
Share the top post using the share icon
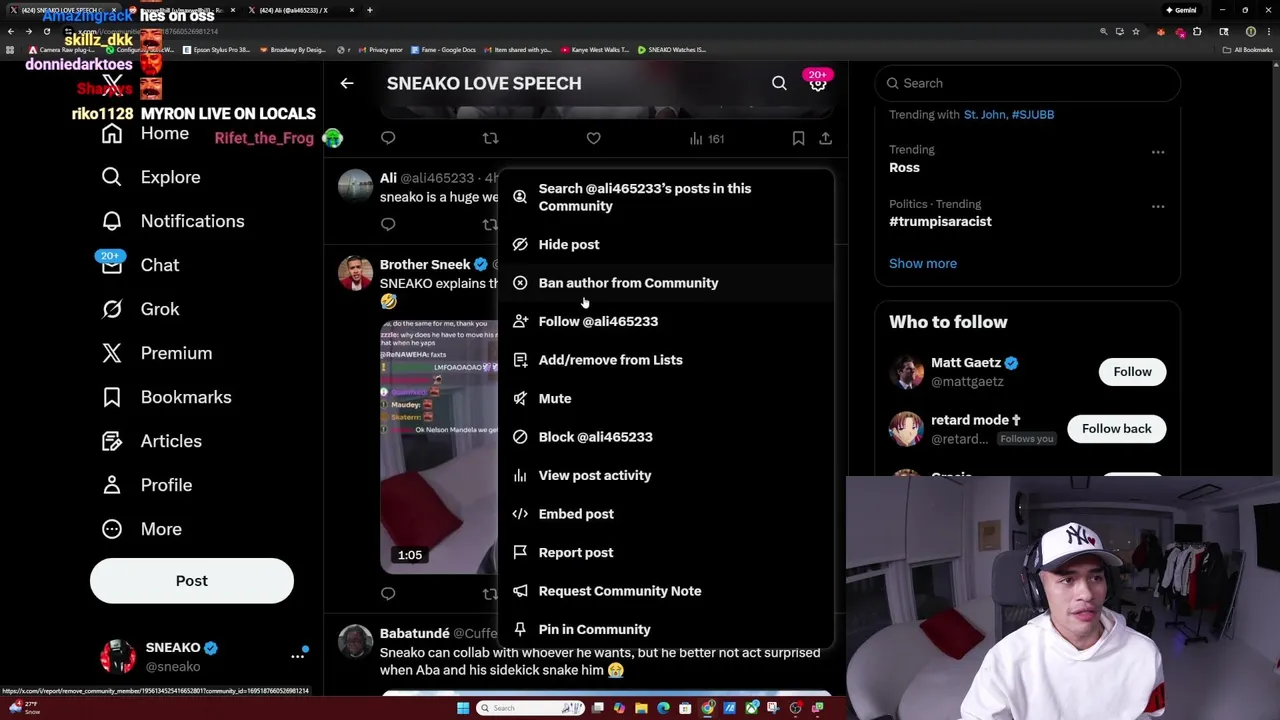coord(825,138)
